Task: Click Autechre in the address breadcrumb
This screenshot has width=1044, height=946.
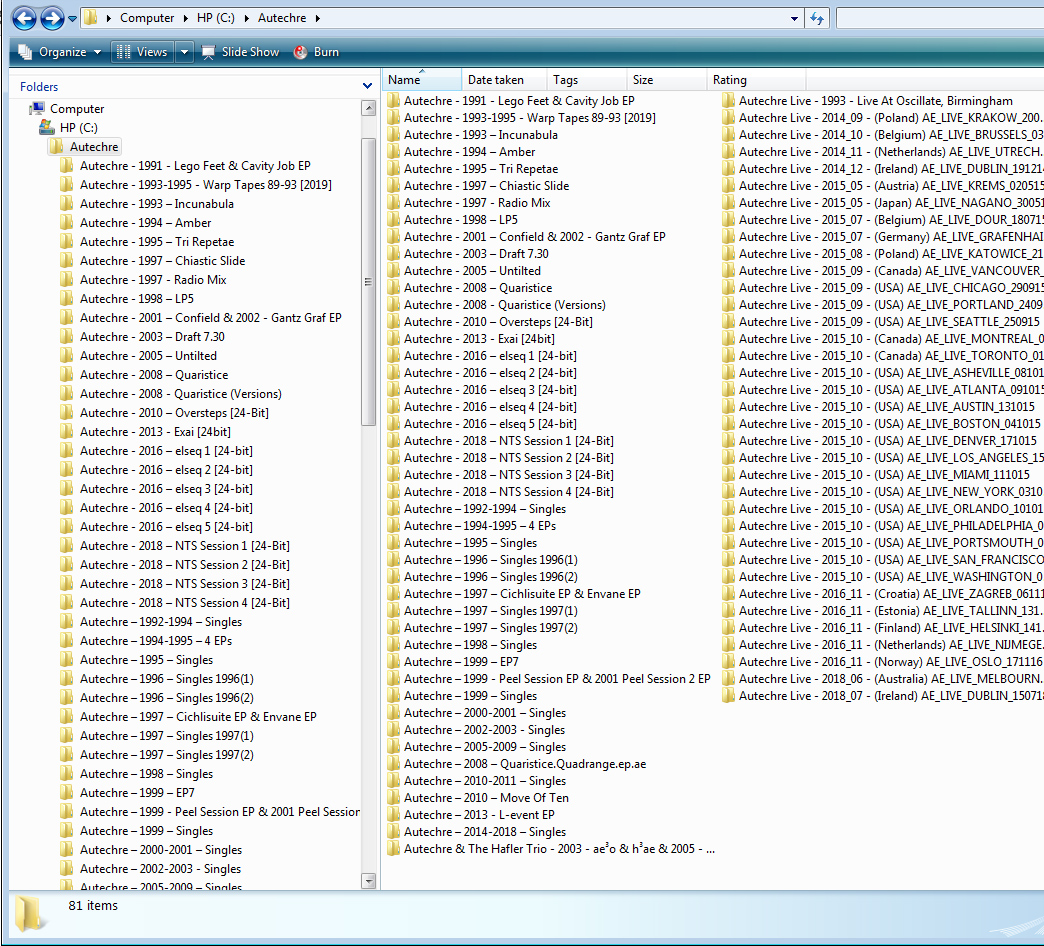Action: [x=282, y=18]
